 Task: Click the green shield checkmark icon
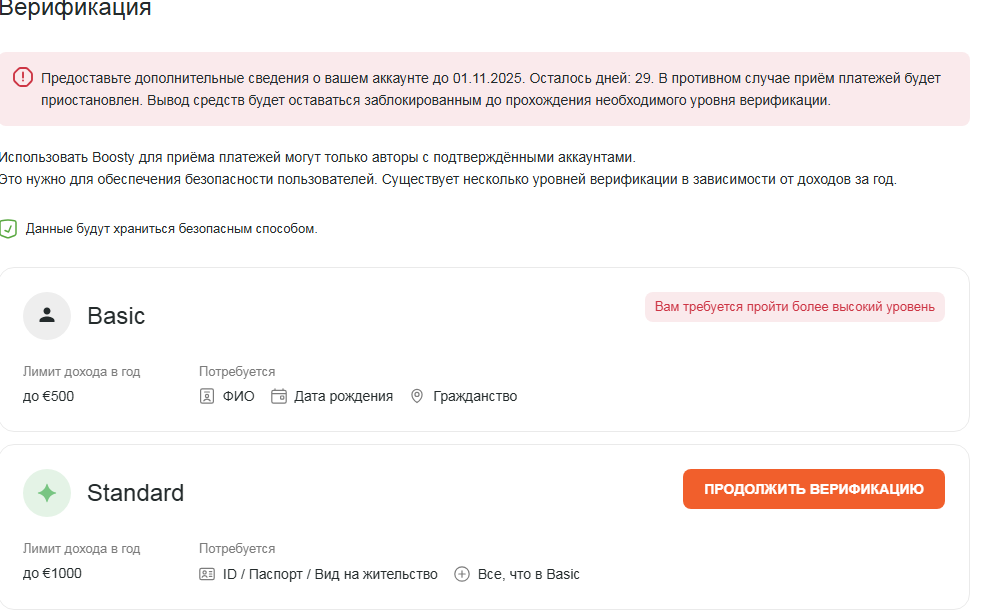[x=8, y=229]
